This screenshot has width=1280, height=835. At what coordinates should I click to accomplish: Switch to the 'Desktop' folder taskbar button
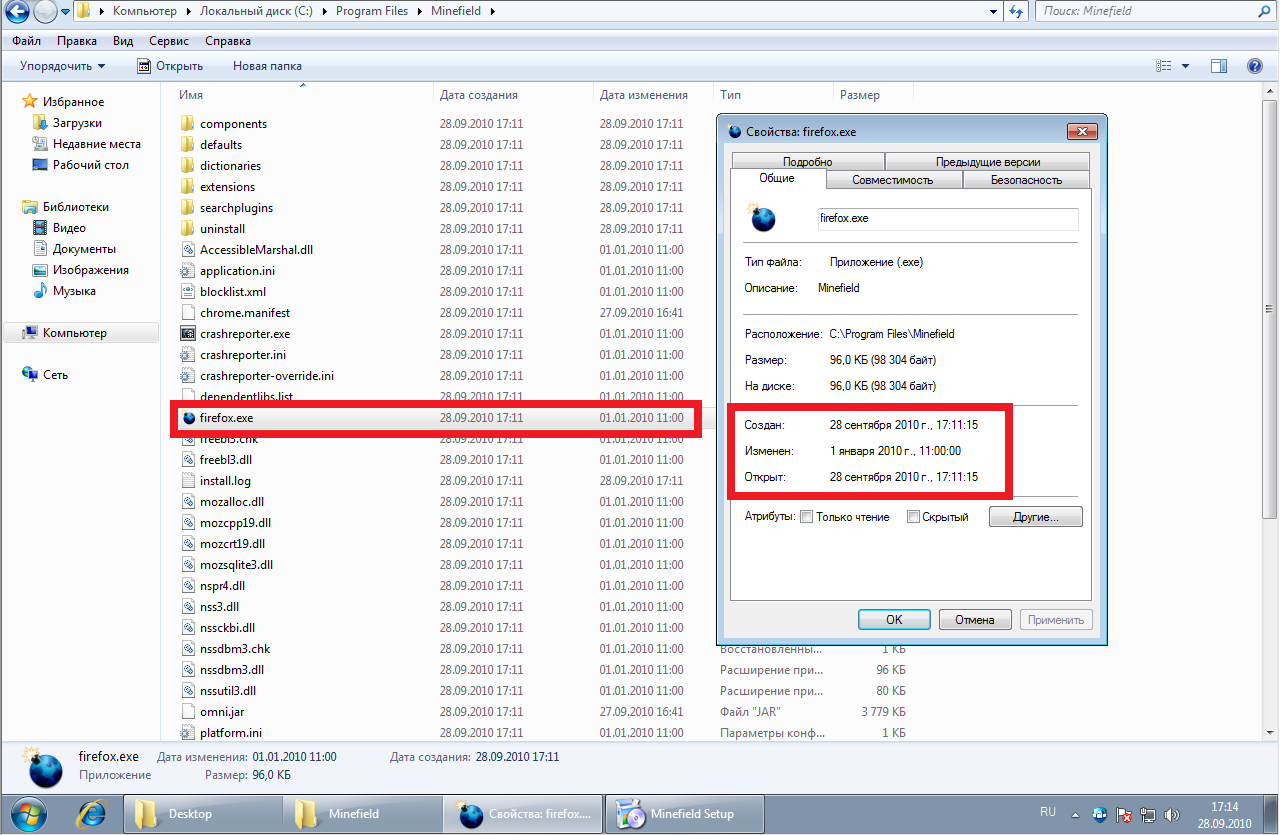point(202,814)
